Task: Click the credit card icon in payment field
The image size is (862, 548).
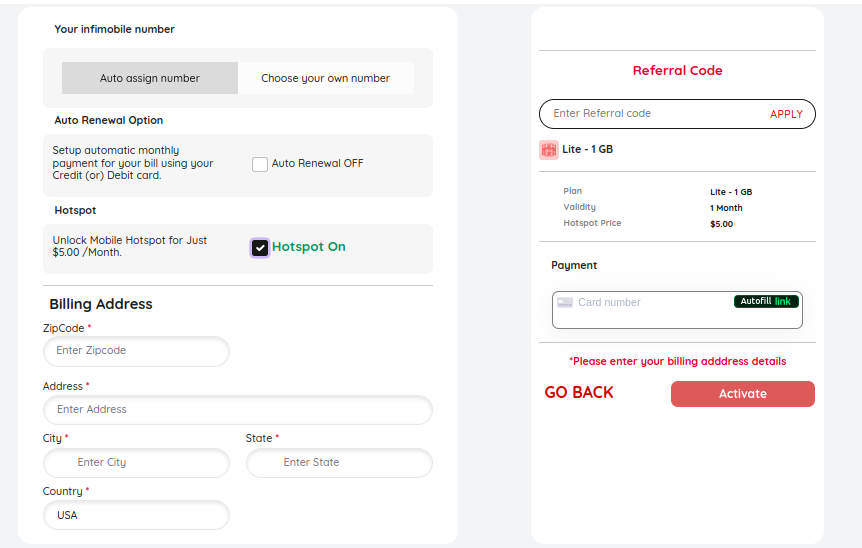Action: click(565, 303)
